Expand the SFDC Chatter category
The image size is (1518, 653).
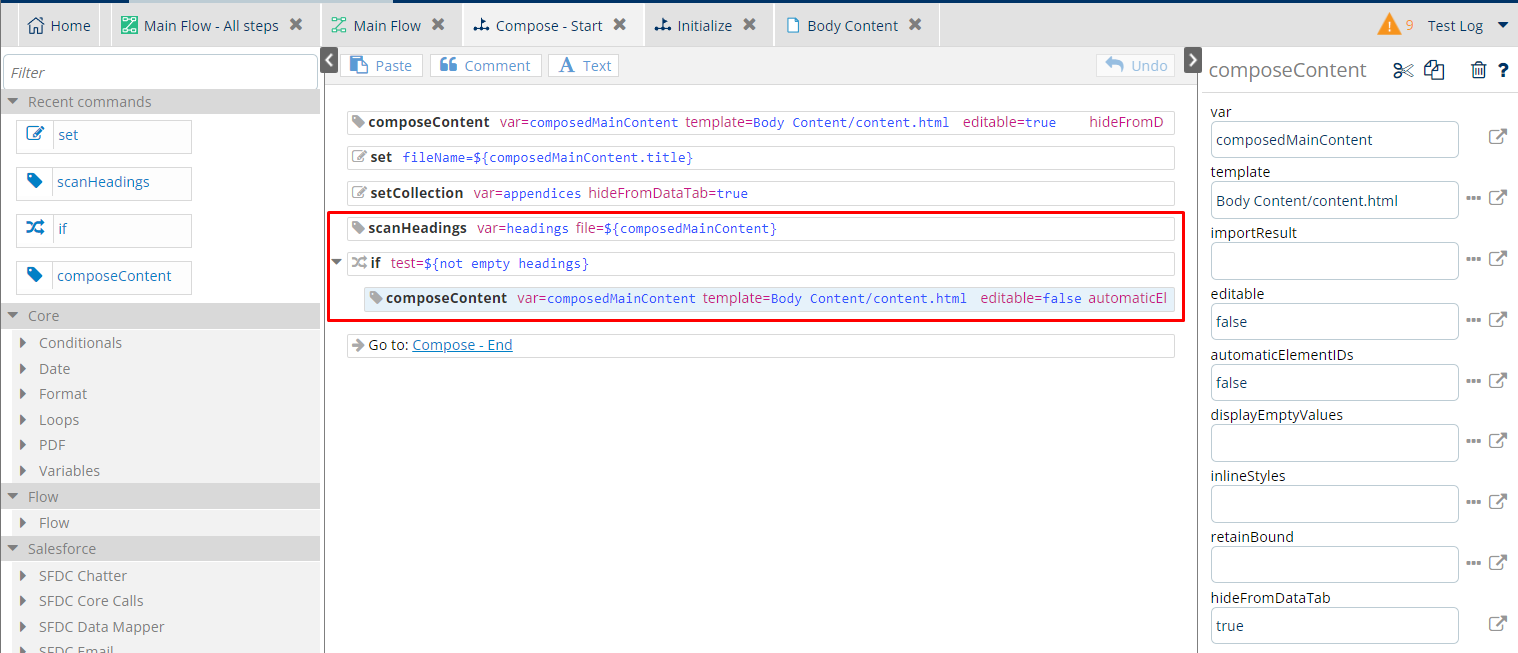(x=24, y=576)
